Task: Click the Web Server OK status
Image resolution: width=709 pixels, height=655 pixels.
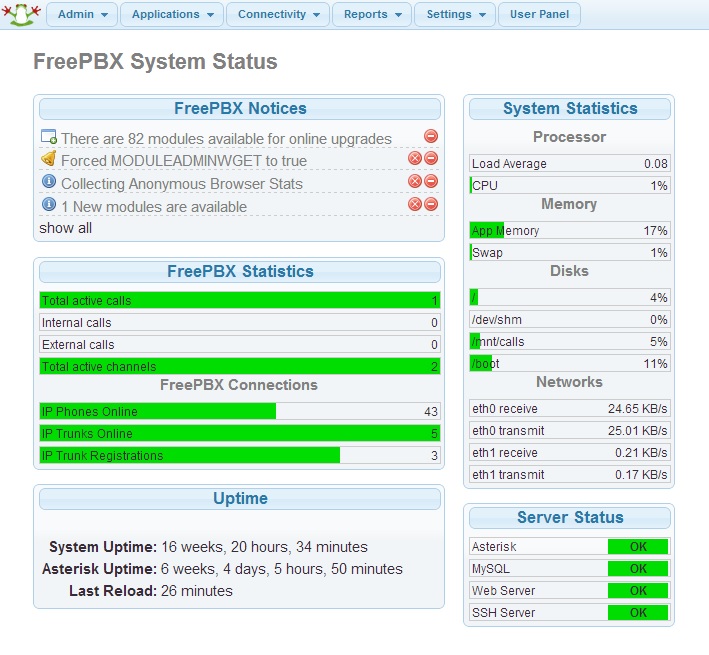Action: coord(638,590)
